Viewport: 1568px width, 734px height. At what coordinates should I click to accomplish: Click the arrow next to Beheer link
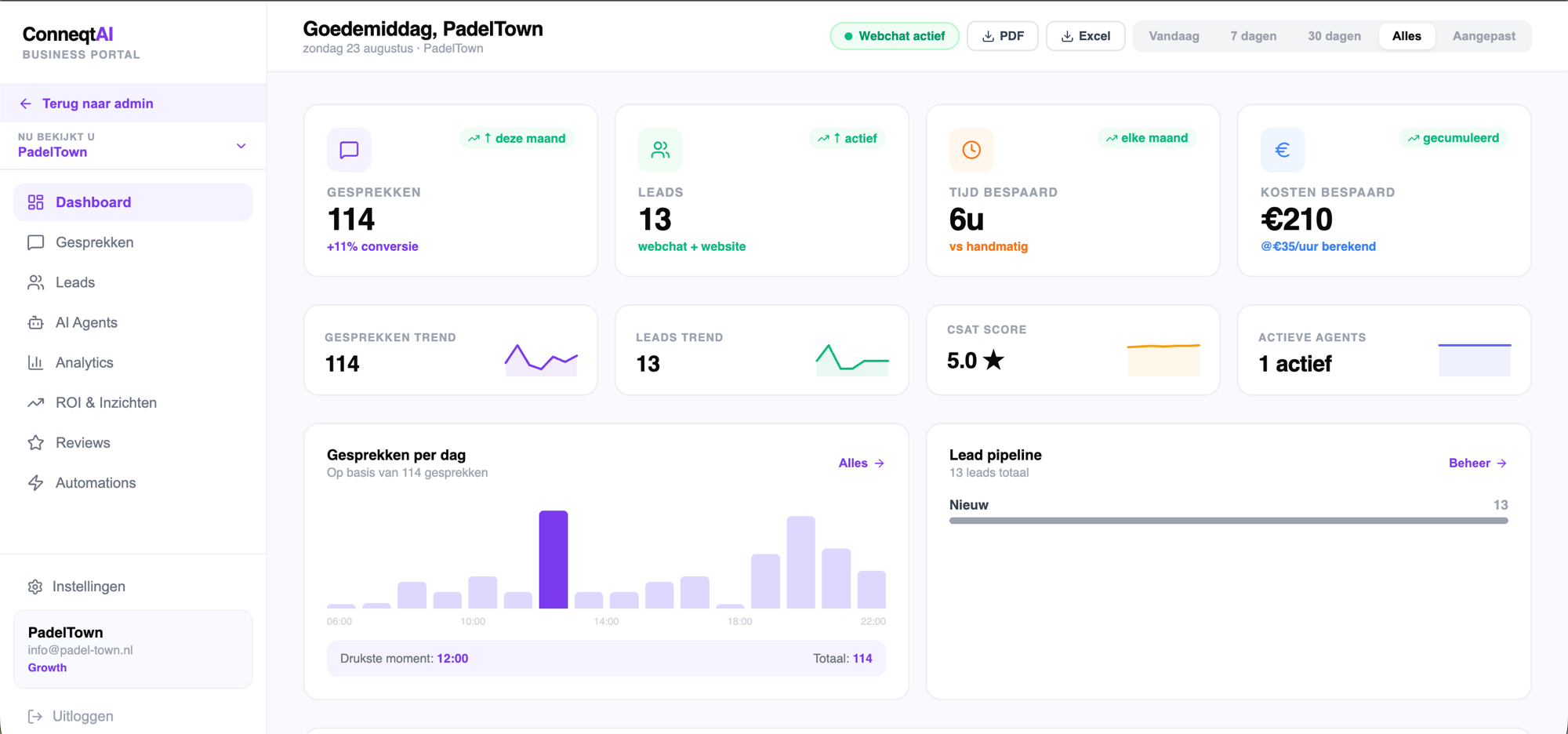[x=1501, y=463]
